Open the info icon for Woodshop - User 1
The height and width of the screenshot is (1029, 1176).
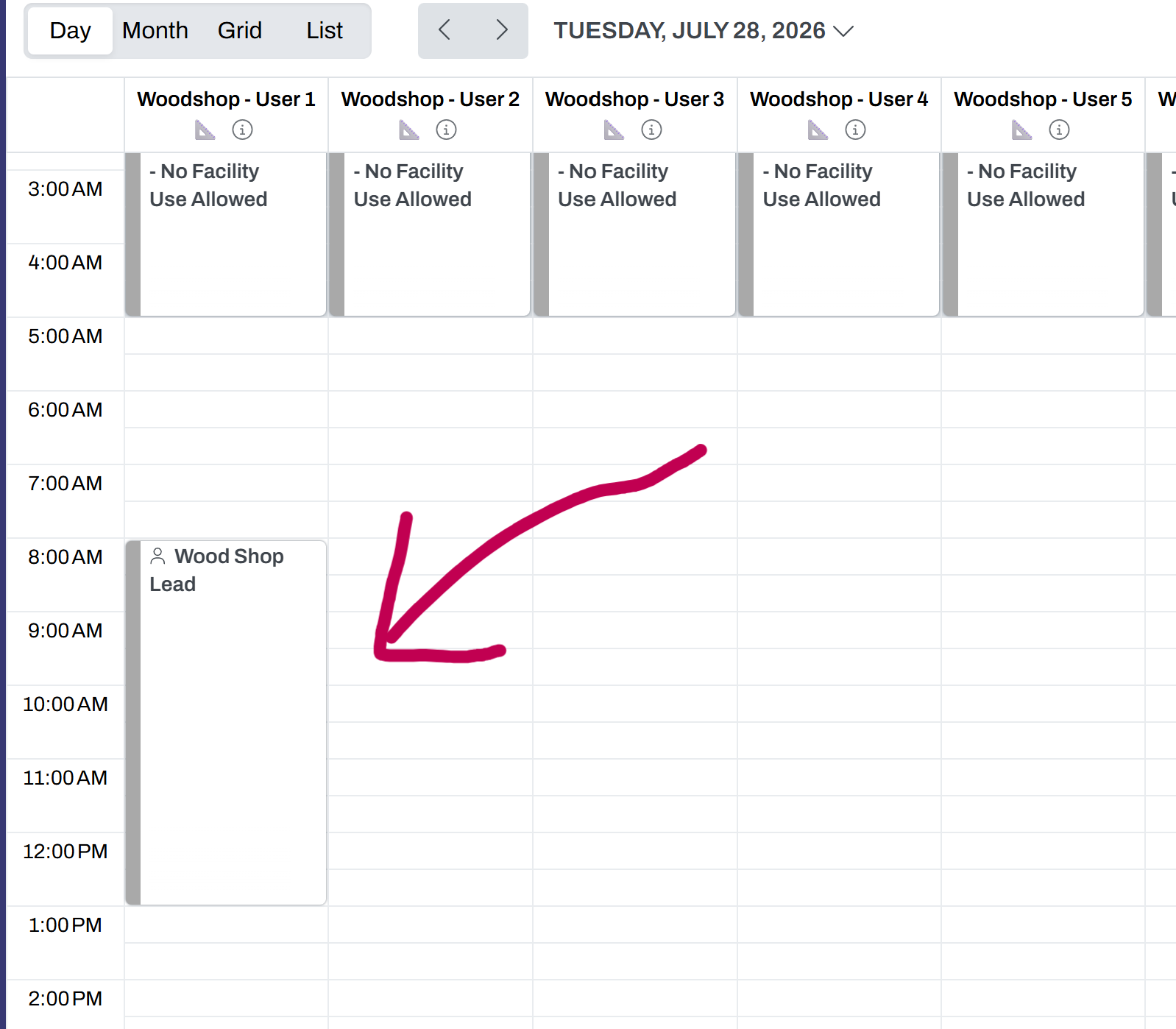click(242, 130)
